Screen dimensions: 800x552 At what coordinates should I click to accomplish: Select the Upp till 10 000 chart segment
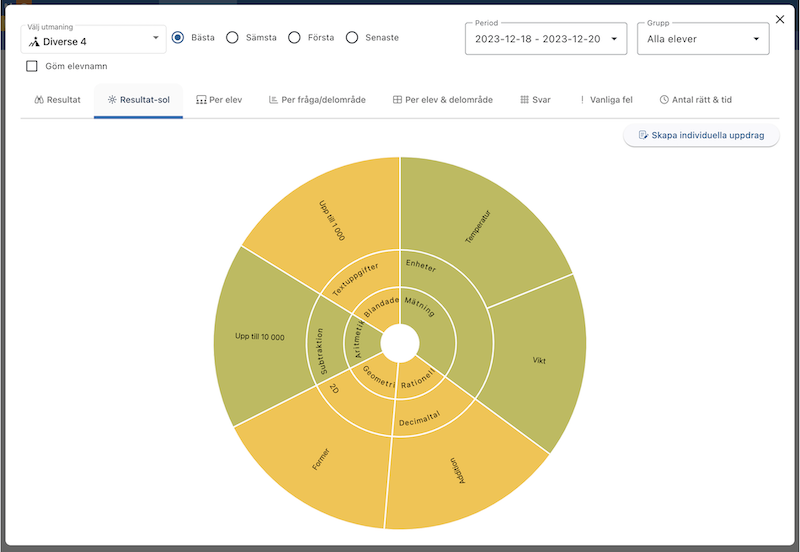coord(258,337)
